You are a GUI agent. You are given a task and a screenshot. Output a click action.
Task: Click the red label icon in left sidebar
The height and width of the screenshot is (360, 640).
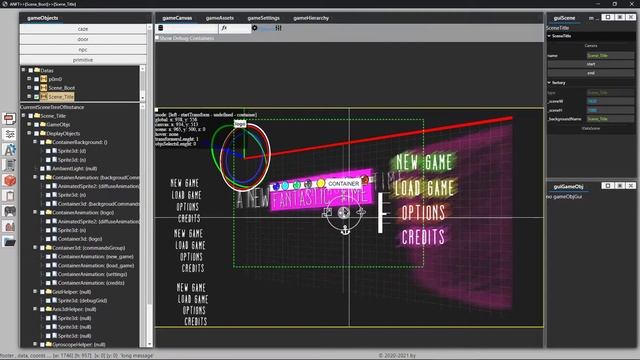click(x=9, y=119)
